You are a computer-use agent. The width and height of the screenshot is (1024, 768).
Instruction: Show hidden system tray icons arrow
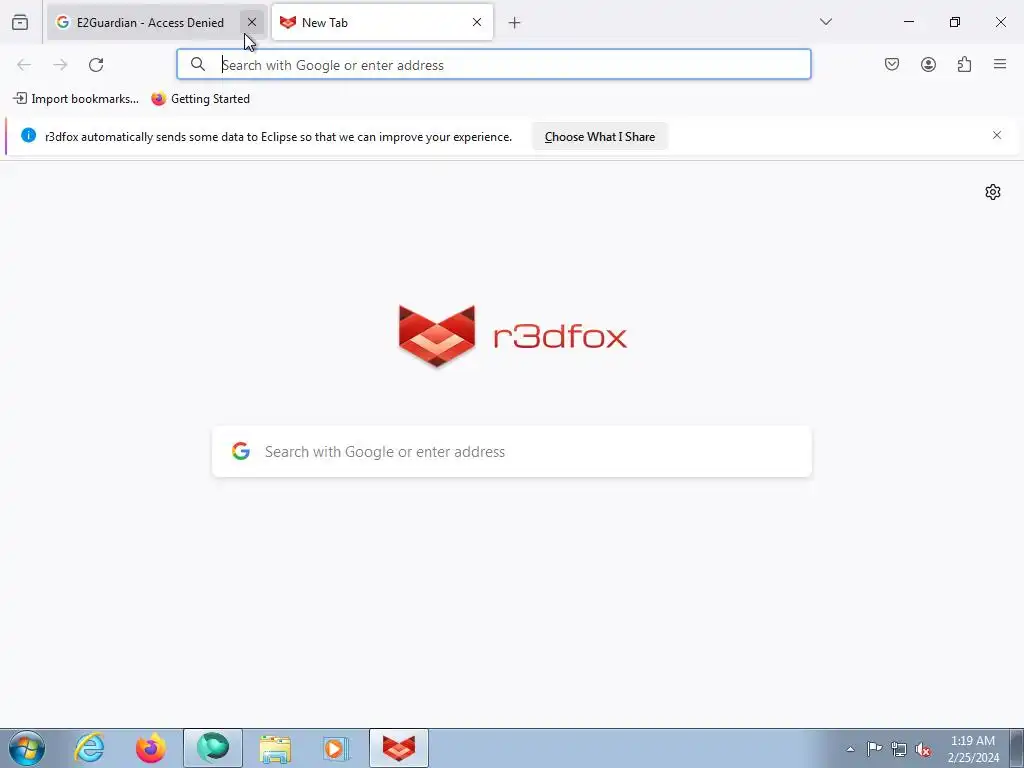tap(850, 749)
